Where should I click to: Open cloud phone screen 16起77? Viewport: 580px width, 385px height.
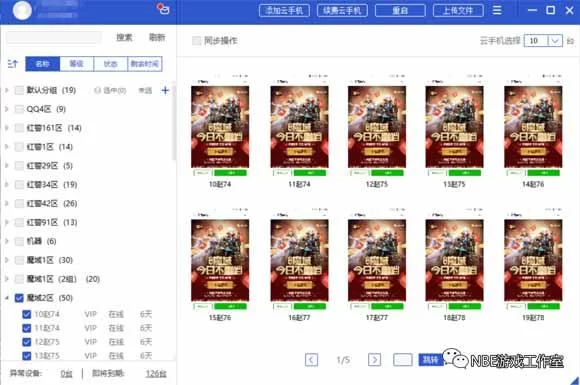(x=299, y=260)
